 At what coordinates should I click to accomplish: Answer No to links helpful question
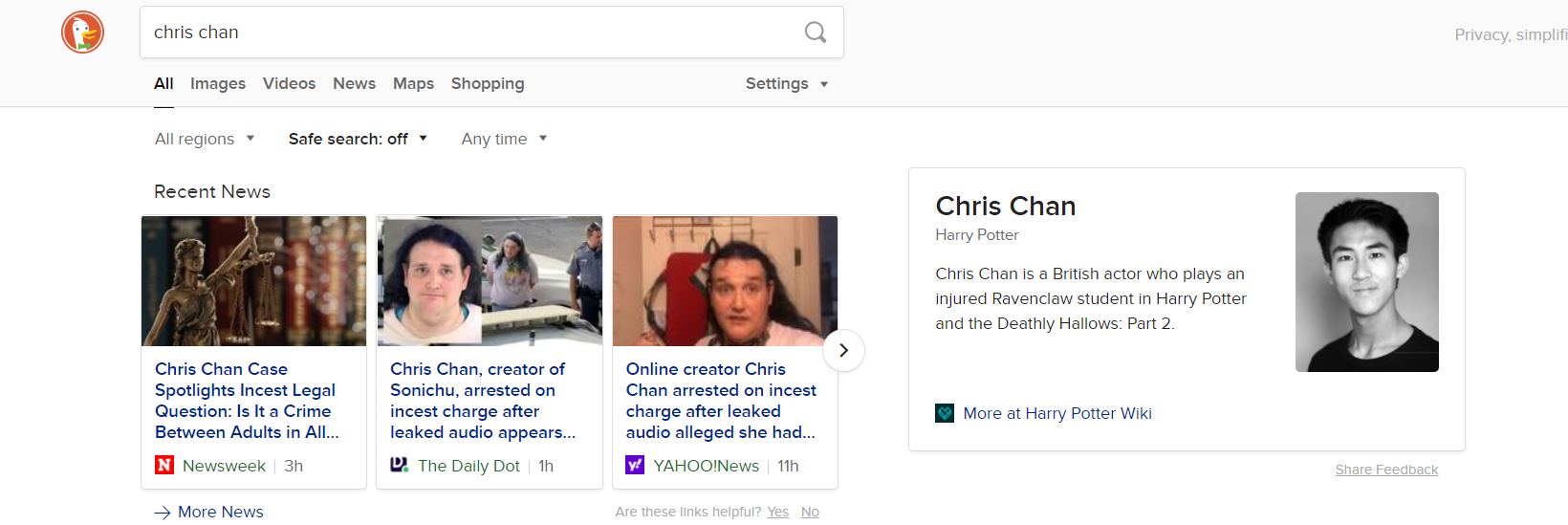click(810, 512)
